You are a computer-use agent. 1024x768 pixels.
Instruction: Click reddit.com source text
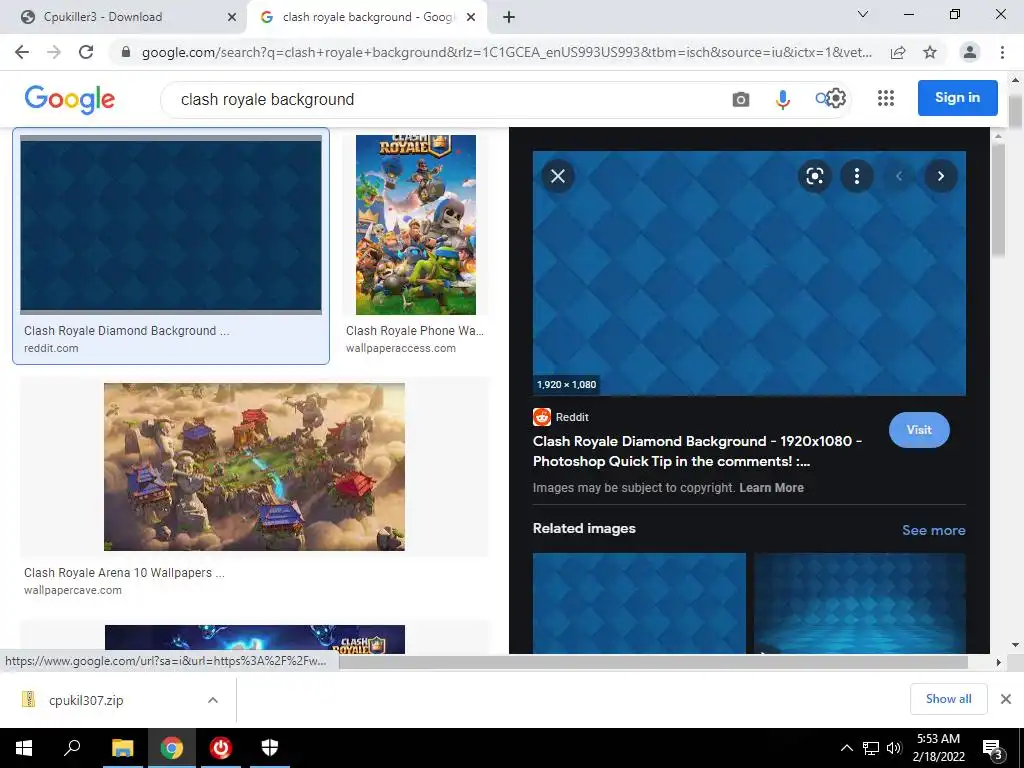[x=51, y=348]
